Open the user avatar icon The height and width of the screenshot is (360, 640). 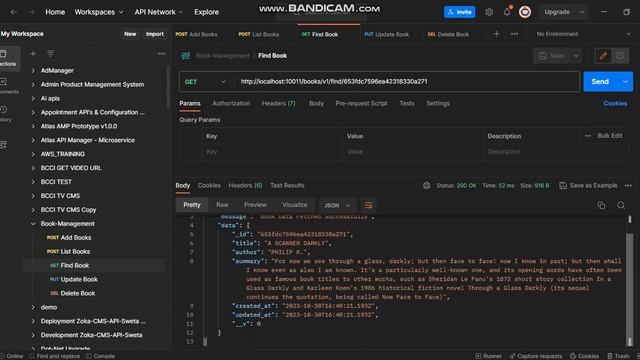(x=525, y=12)
